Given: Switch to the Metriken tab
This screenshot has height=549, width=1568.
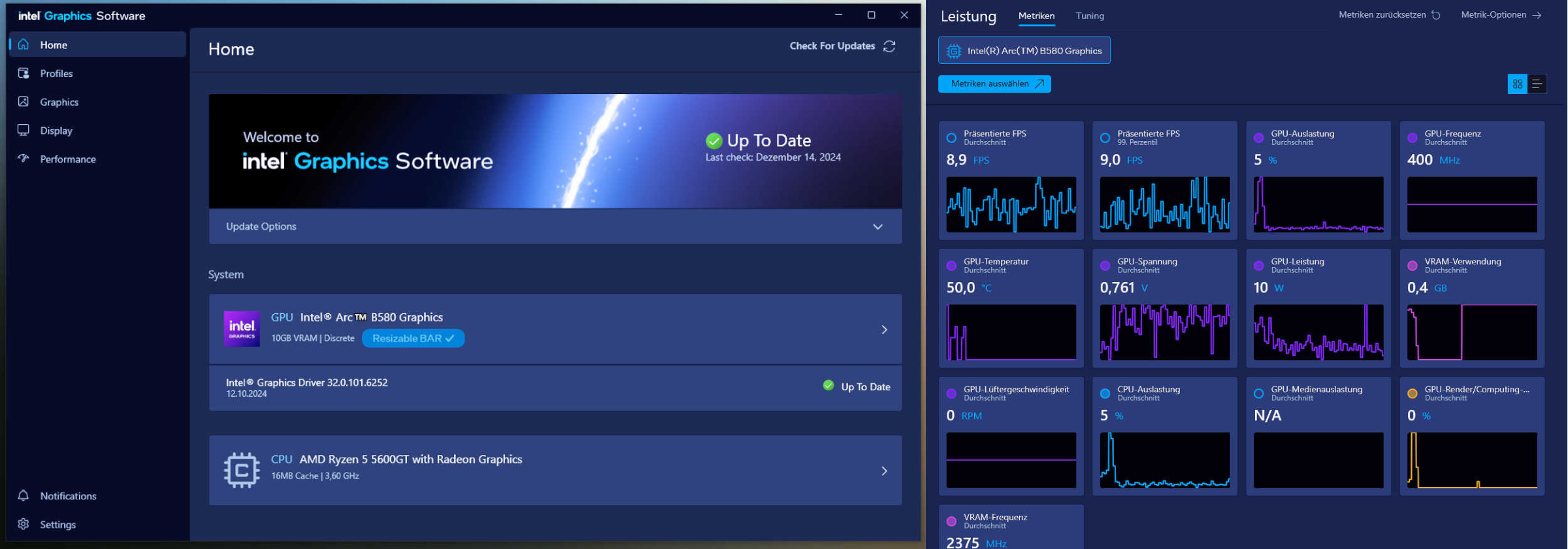Looking at the screenshot, I should pyautogui.click(x=1036, y=16).
